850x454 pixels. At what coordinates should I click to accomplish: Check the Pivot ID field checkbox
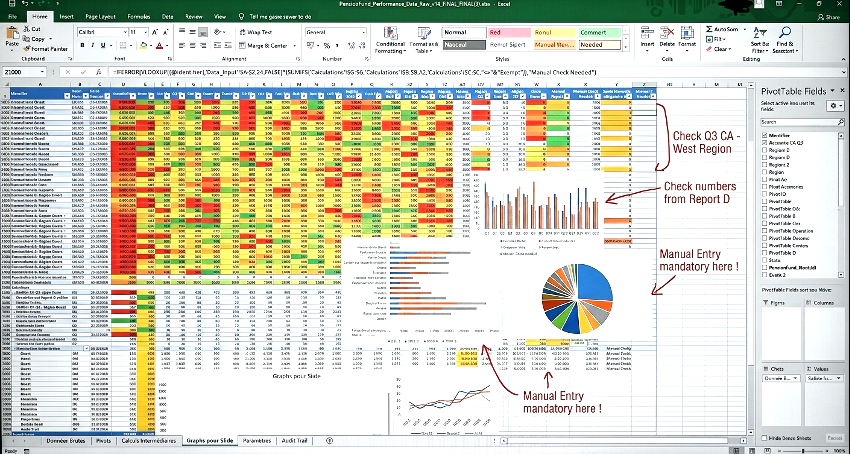tap(764, 194)
